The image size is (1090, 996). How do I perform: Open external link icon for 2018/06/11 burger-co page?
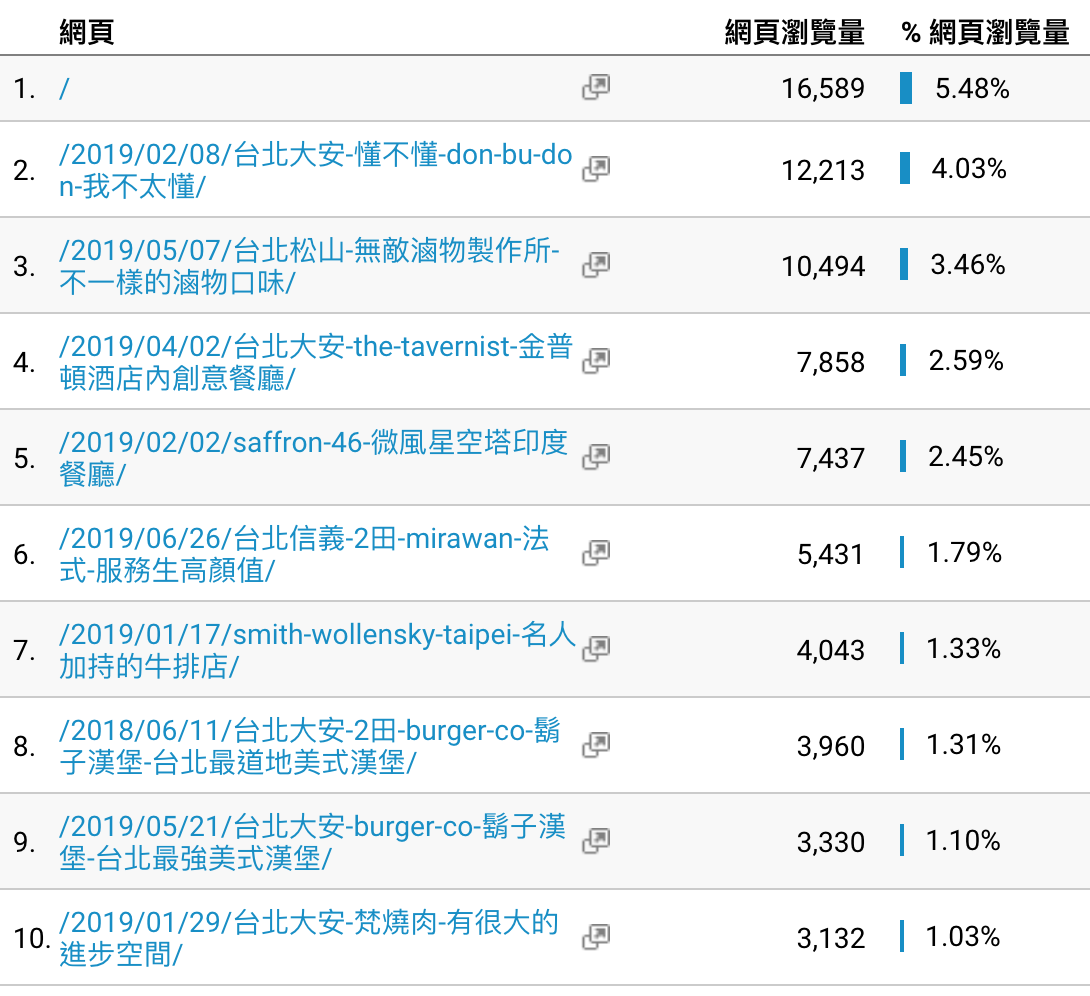tap(596, 745)
